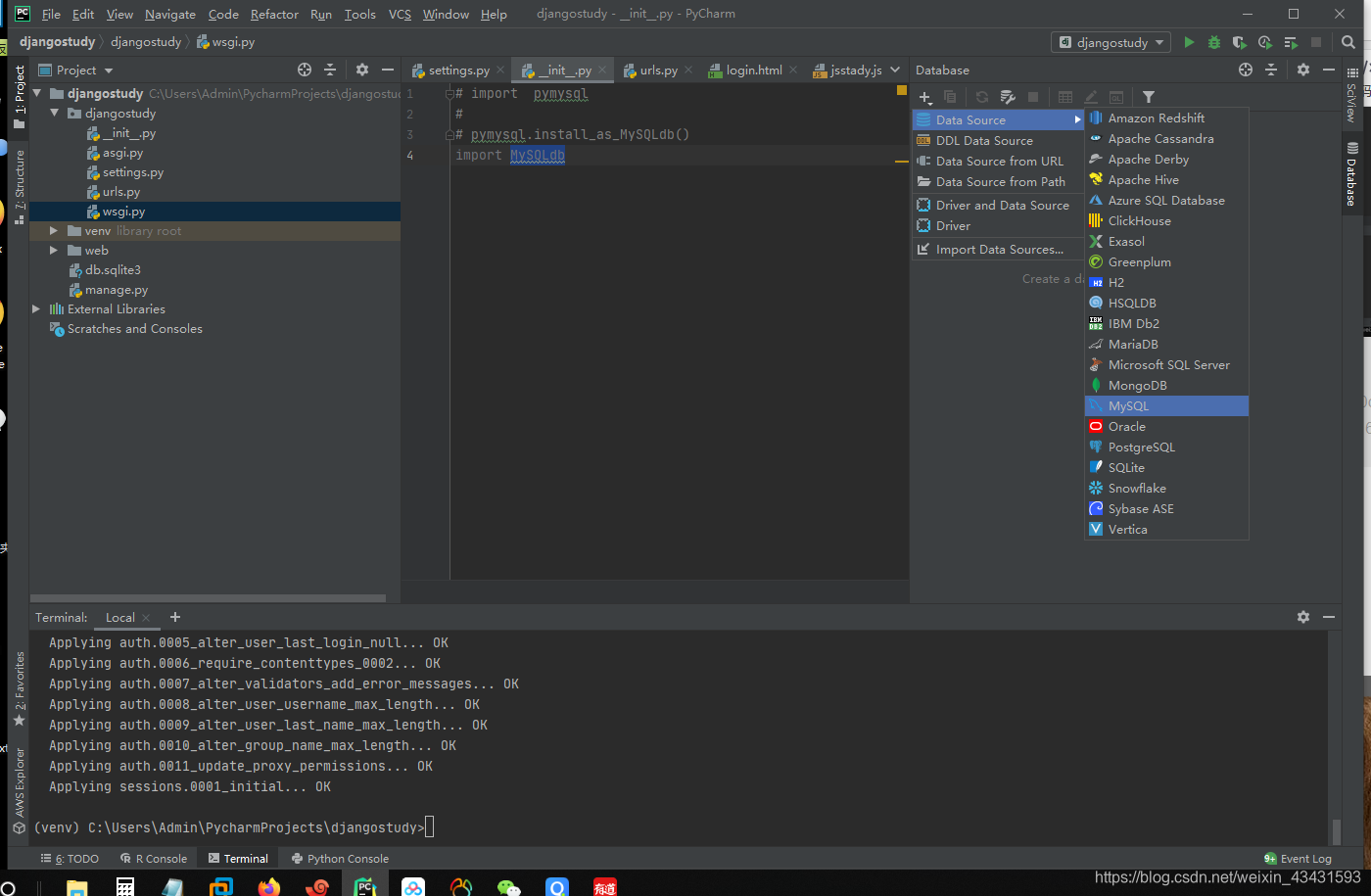This screenshot has height=896, width=1371.
Task: Run djangostudy with coverage
Action: click(1239, 42)
